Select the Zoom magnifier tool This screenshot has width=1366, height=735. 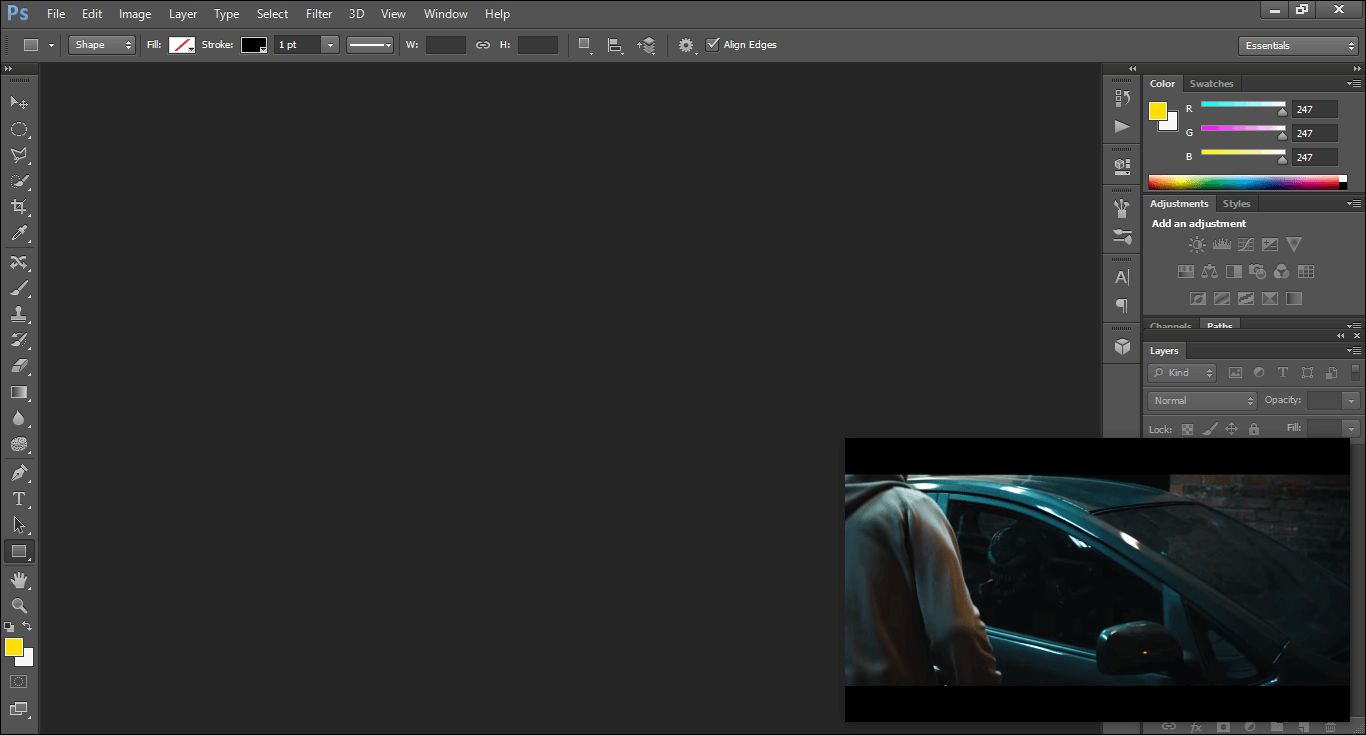(x=19, y=605)
